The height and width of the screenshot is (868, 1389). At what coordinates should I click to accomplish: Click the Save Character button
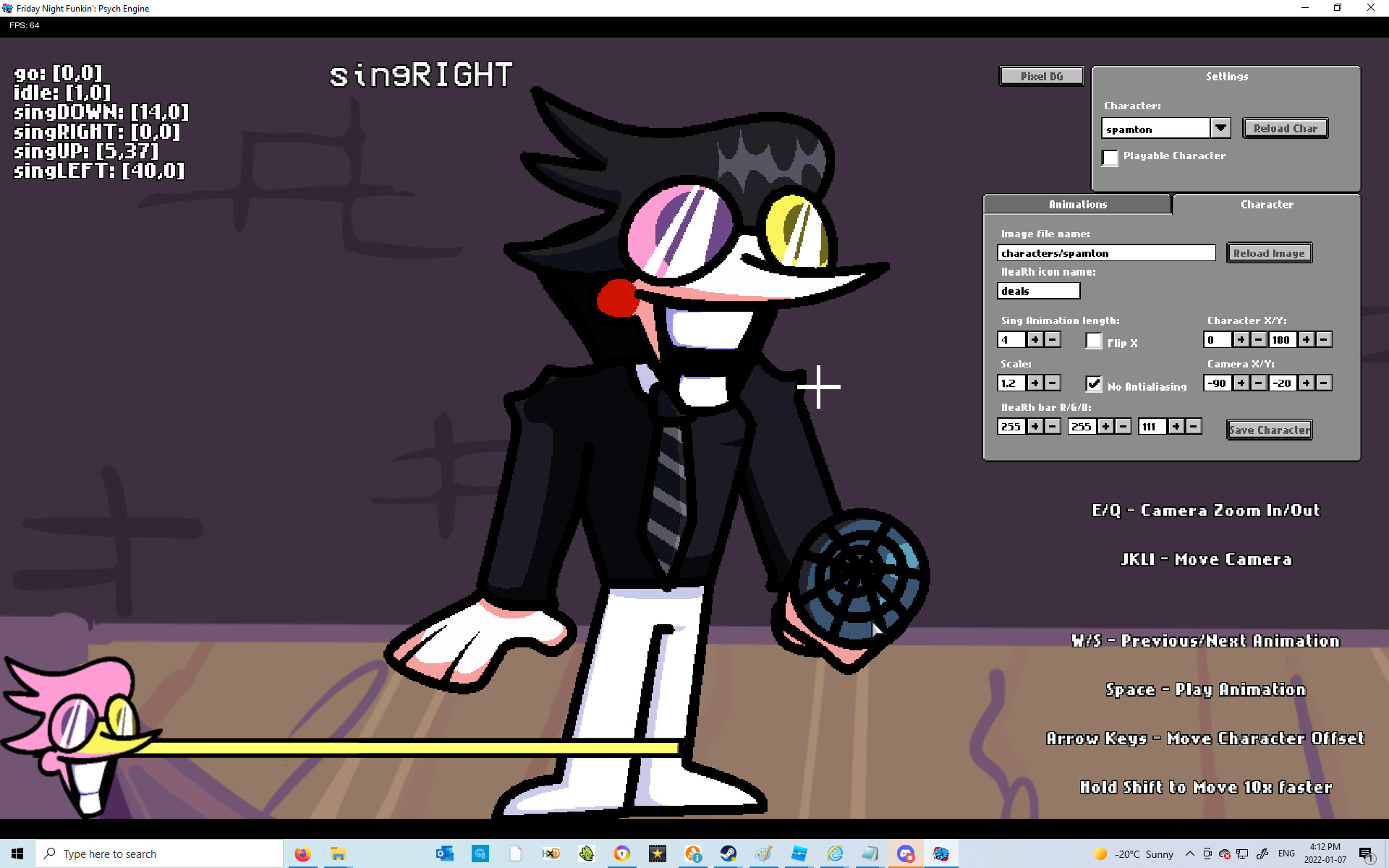(1269, 429)
